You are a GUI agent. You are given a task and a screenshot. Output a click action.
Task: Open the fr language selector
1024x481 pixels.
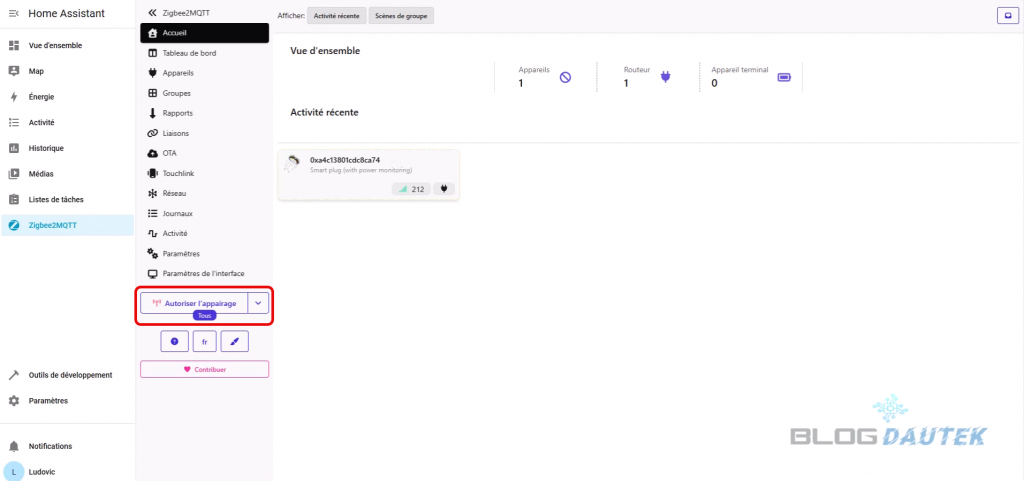(204, 342)
